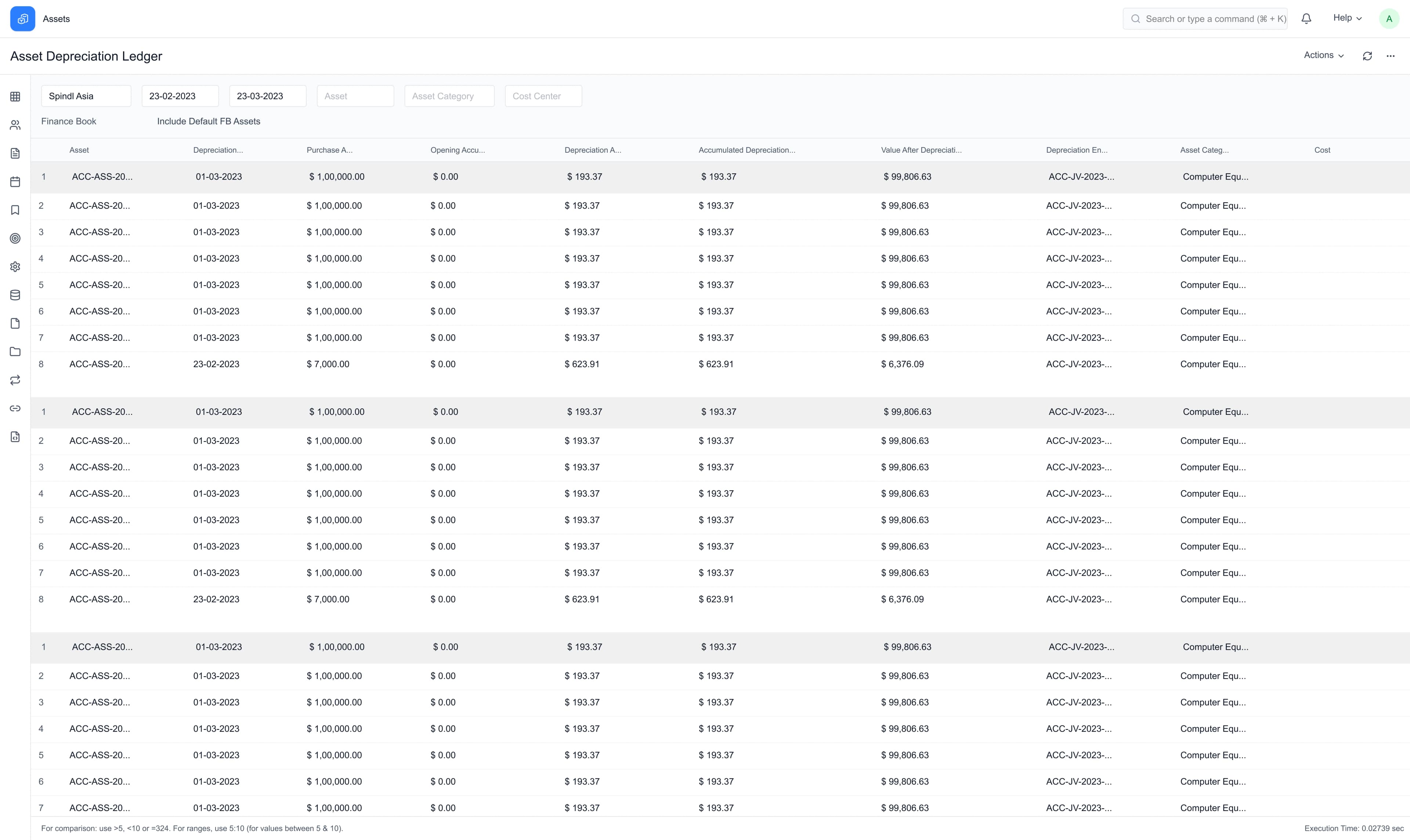The image size is (1410, 840).
Task: Click the users icon in the sidebar
Action: tap(15, 124)
